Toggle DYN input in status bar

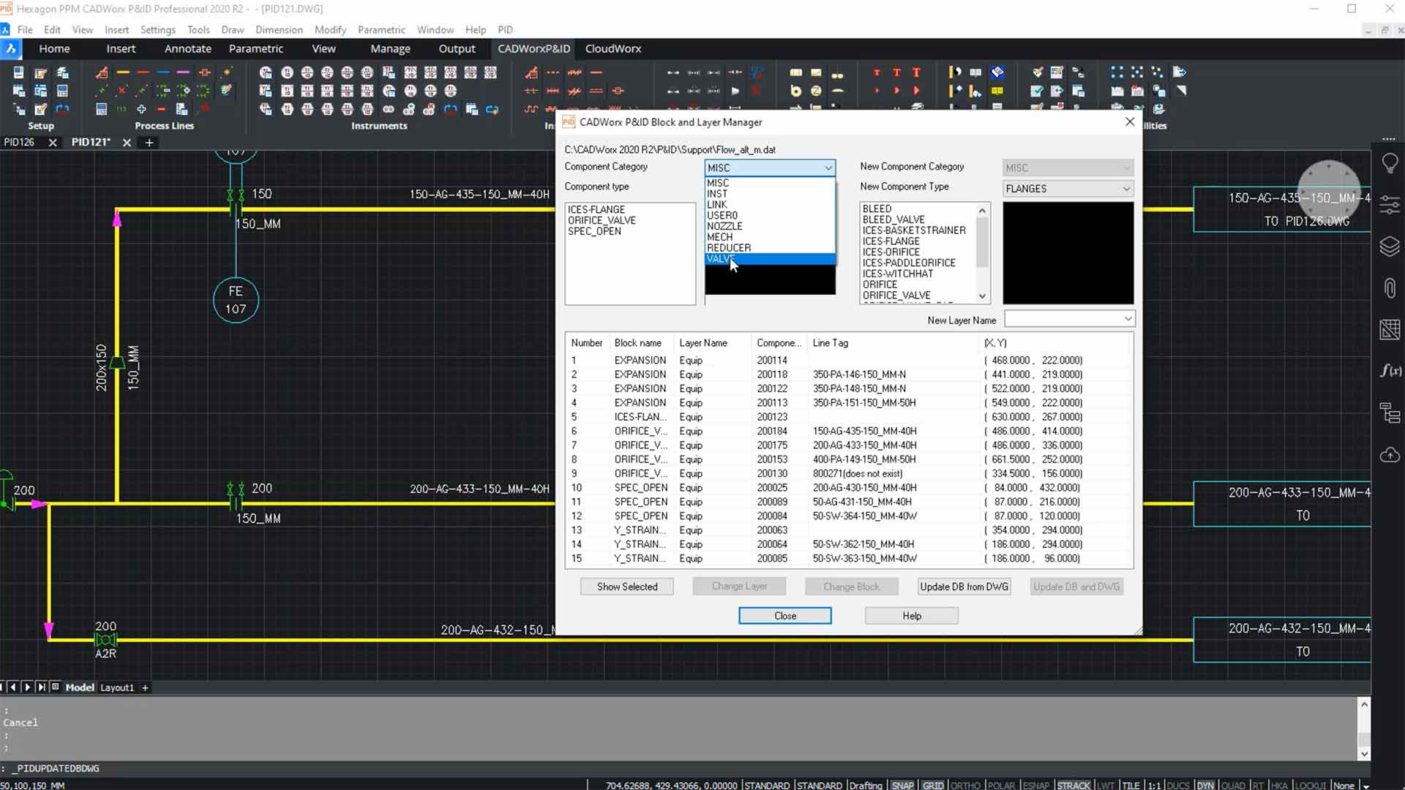(1205, 785)
